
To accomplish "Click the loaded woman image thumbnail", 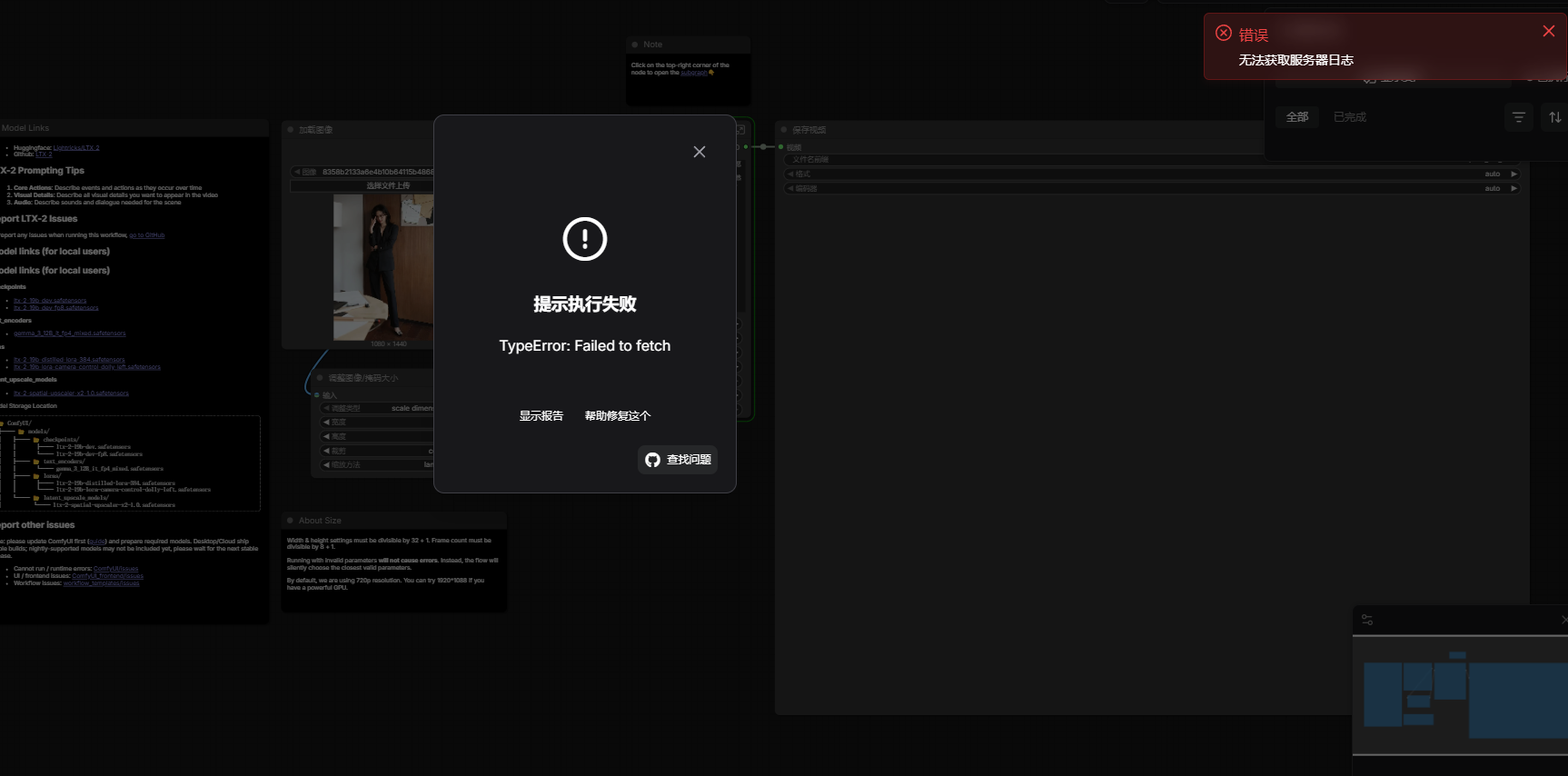I will [x=382, y=267].
